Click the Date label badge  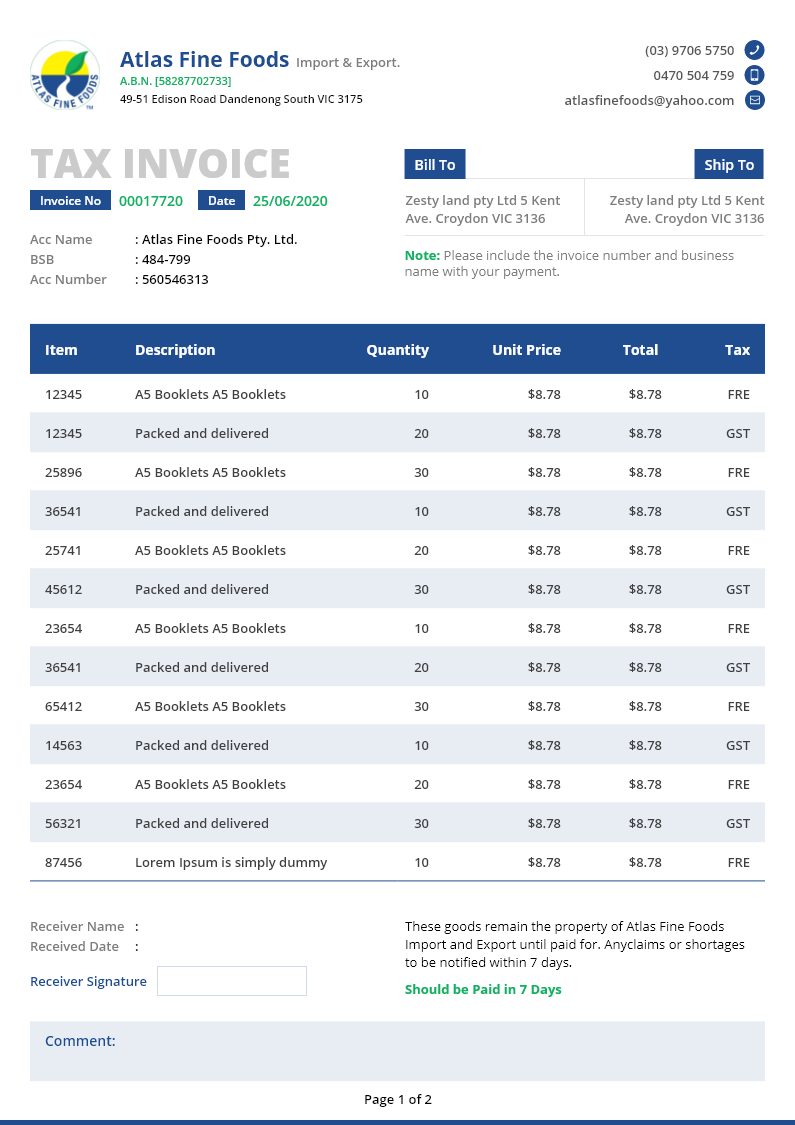tap(221, 201)
